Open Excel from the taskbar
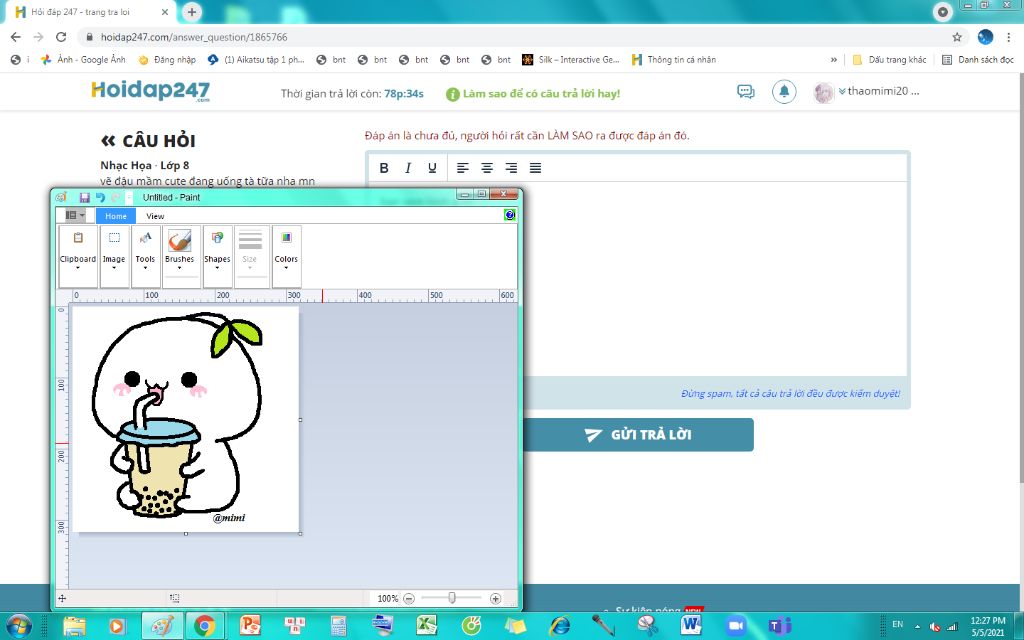 click(x=426, y=626)
